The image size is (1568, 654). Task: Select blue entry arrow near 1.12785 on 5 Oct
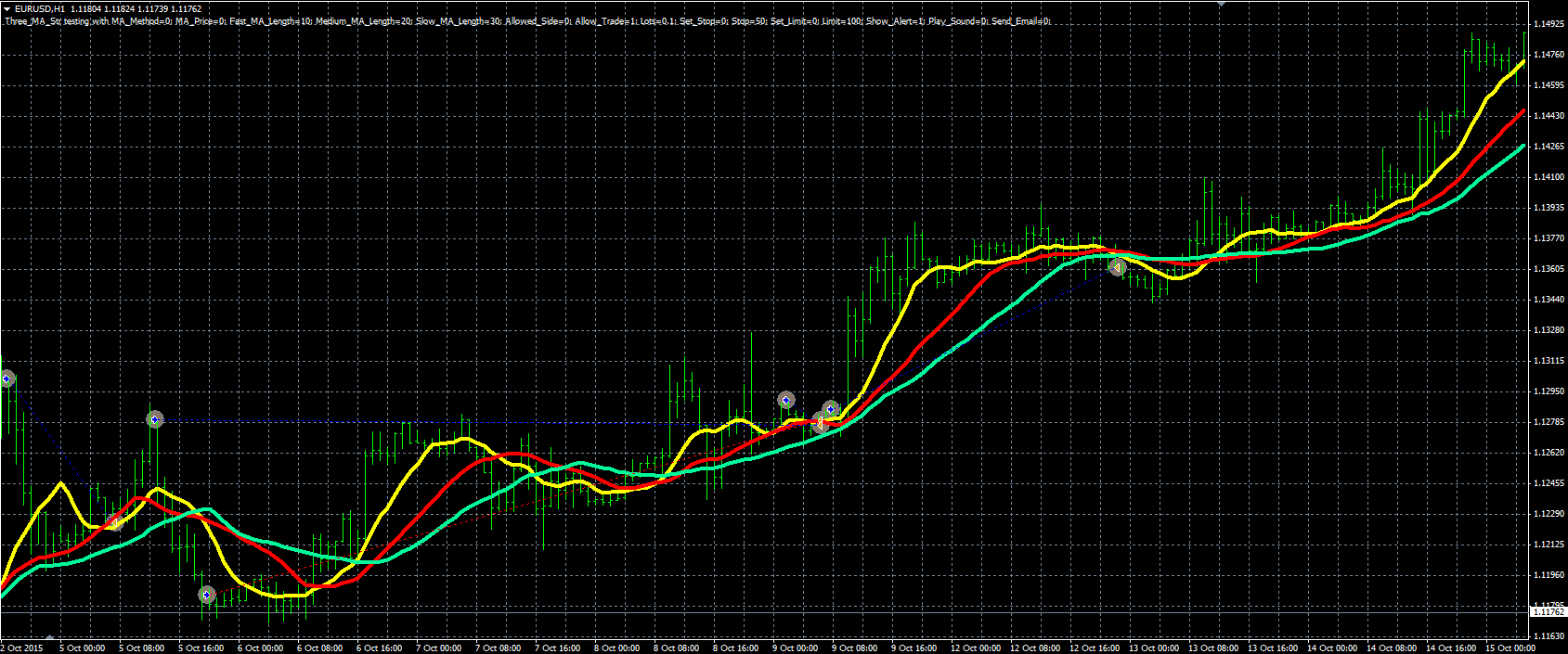coord(155,420)
